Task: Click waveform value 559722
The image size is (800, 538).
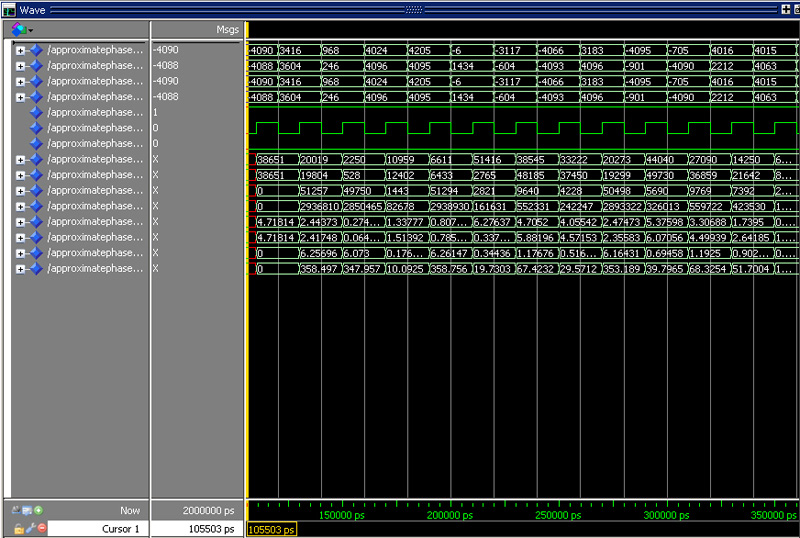Action: tap(706, 207)
